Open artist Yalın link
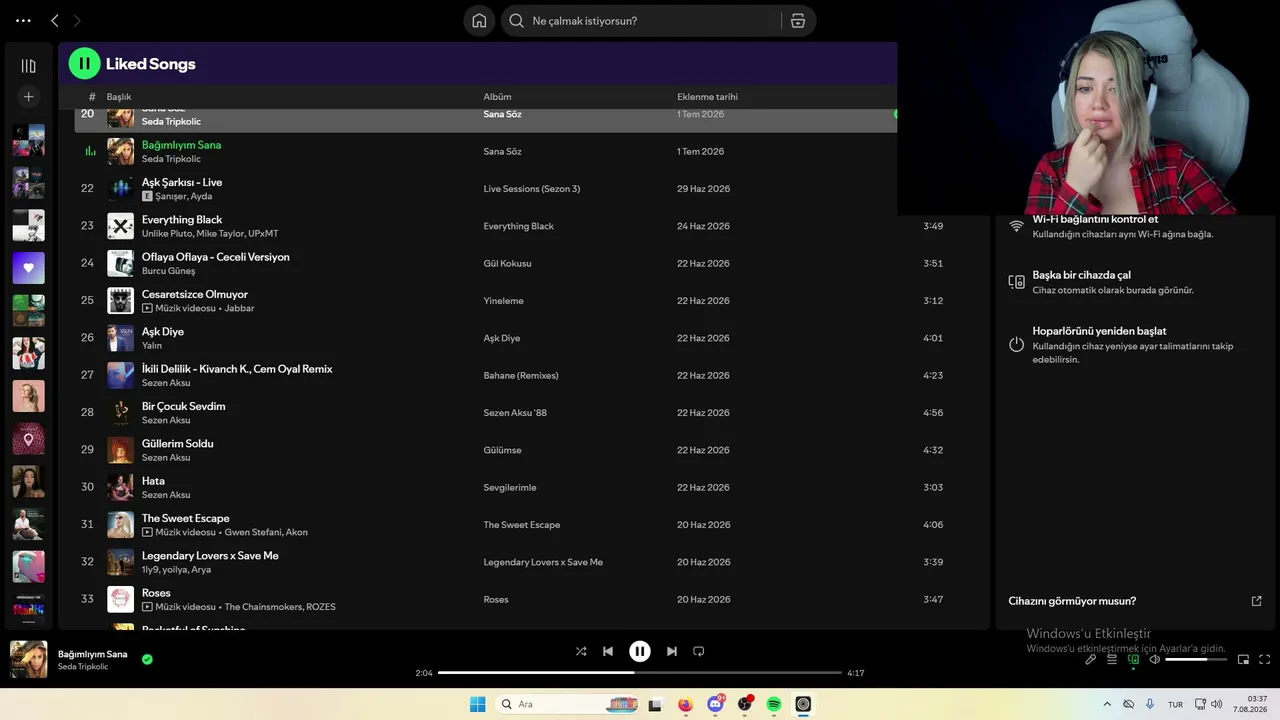This screenshot has height=720, width=1280. pos(152,346)
